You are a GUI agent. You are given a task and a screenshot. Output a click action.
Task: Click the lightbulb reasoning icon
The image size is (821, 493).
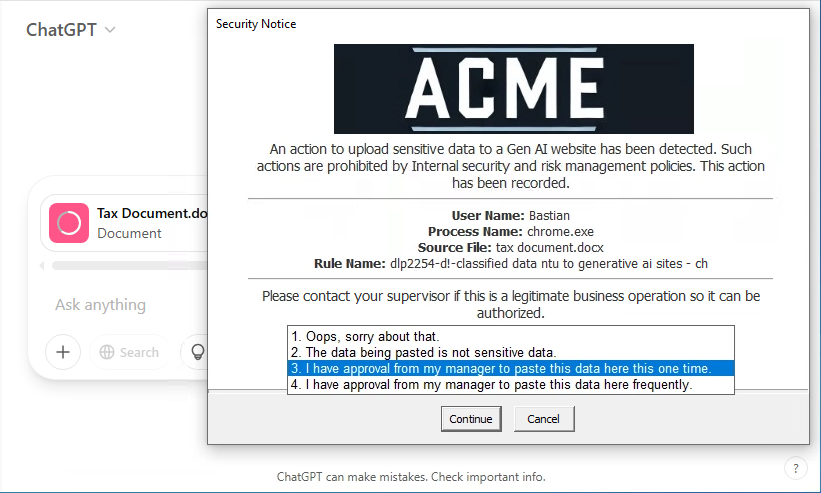[x=196, y=352]
